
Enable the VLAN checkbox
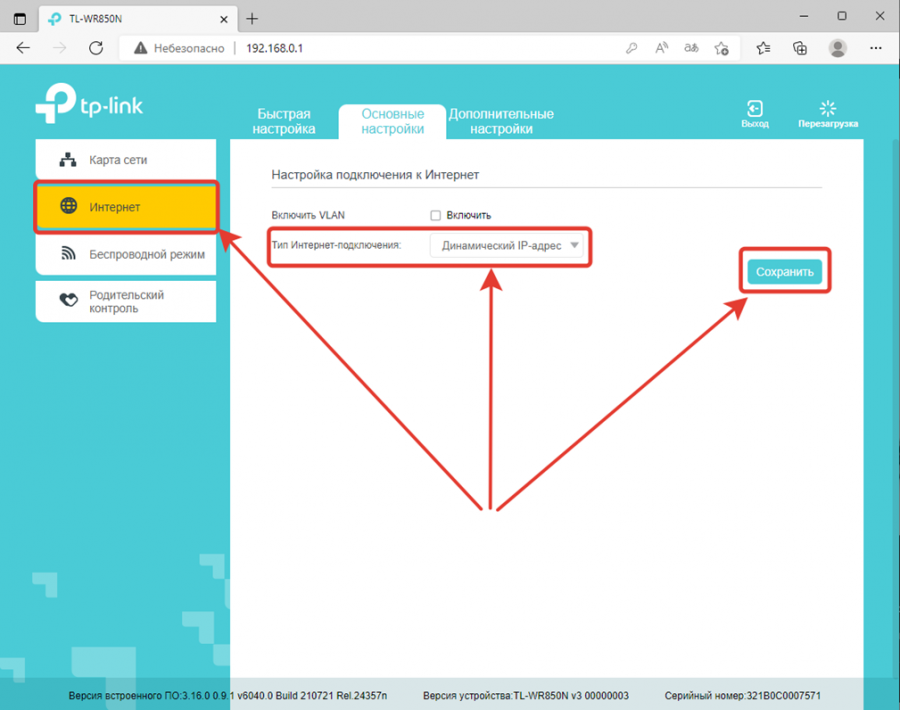point(435,215)
